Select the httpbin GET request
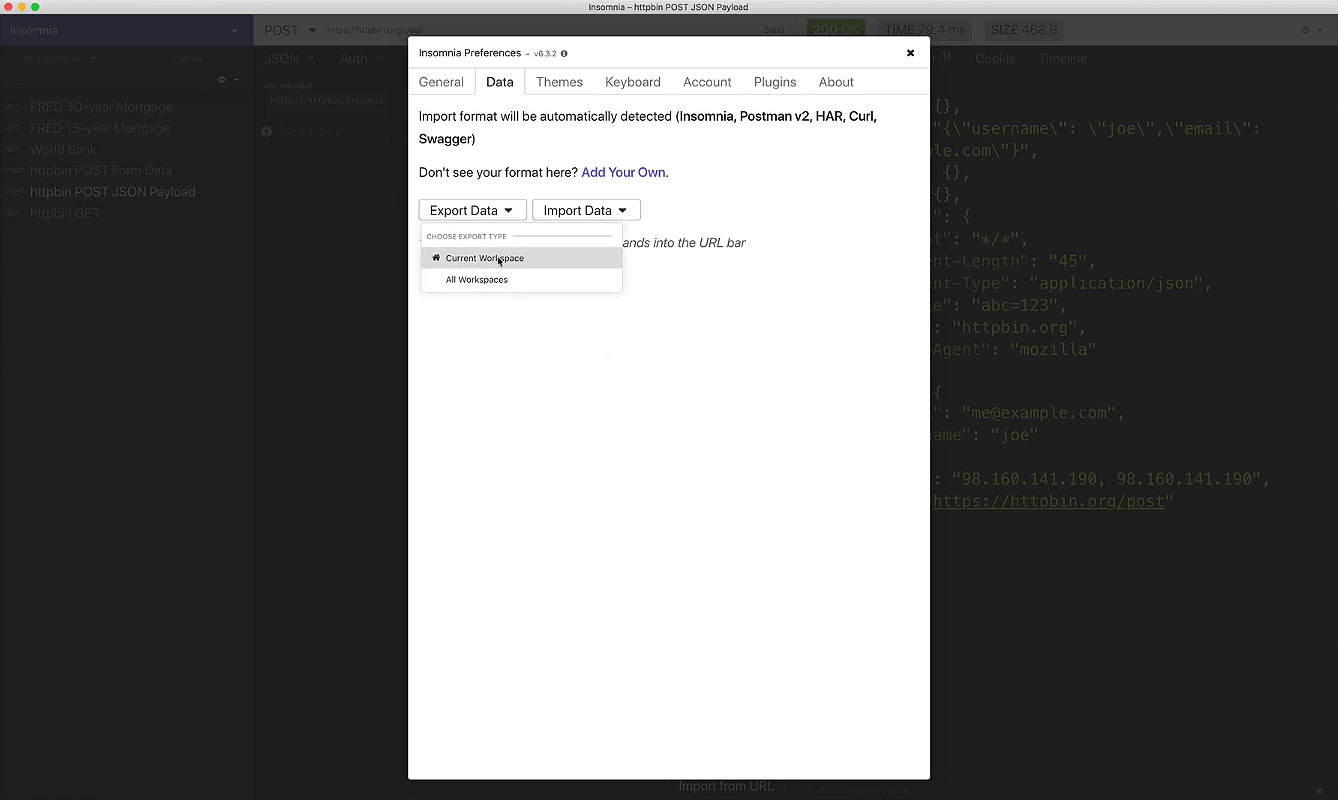 tap(65, 214)
